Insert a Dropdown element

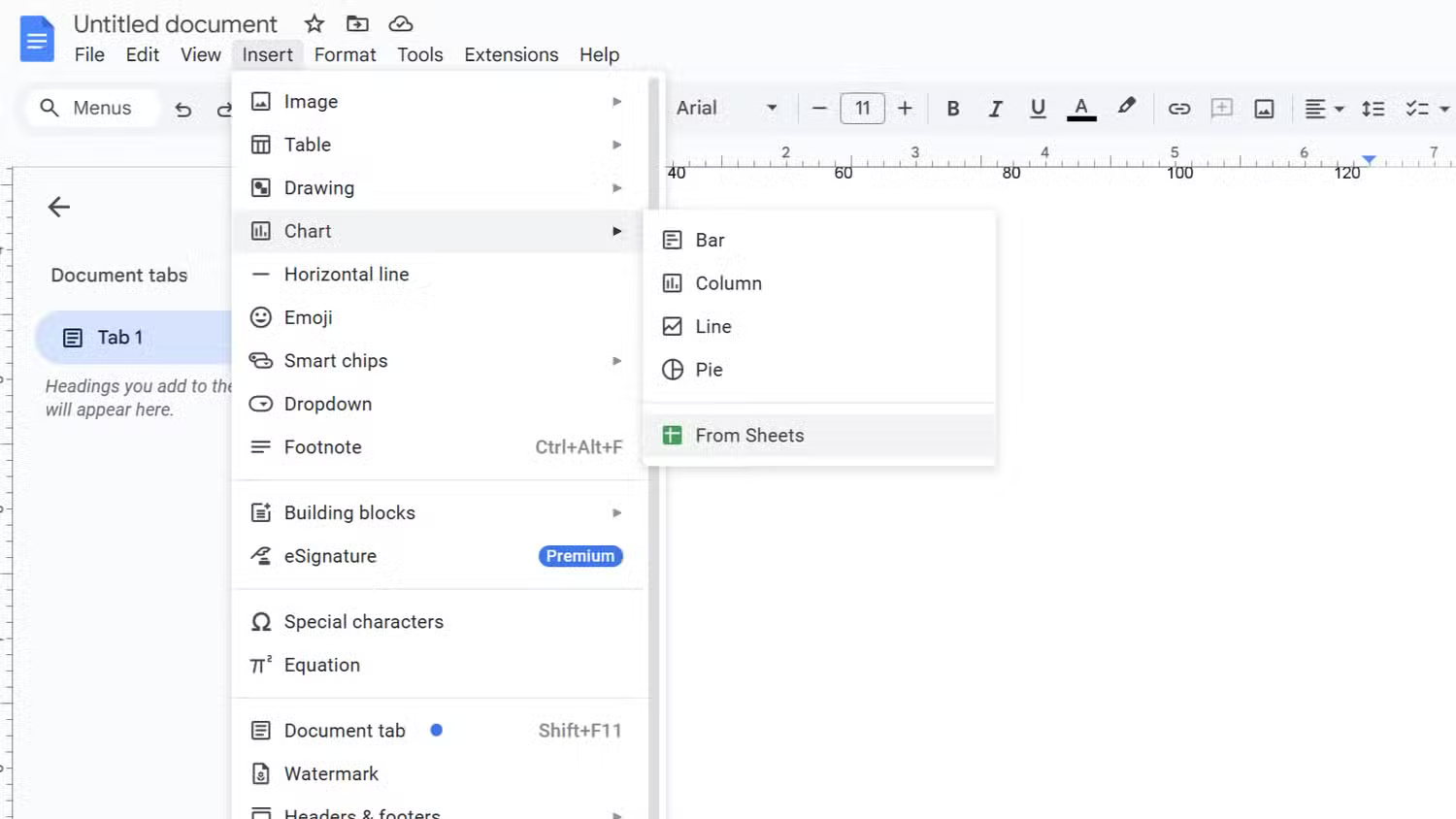439,404
